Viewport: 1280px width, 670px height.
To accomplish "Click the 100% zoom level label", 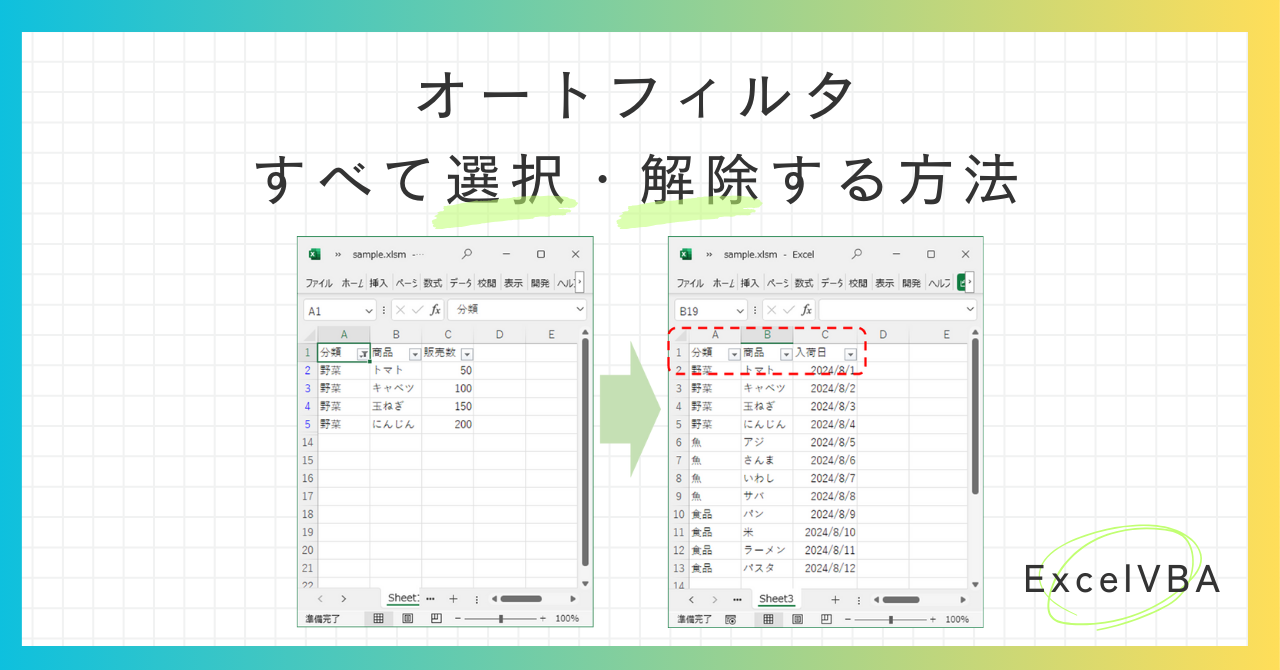I will pos(957,619).
